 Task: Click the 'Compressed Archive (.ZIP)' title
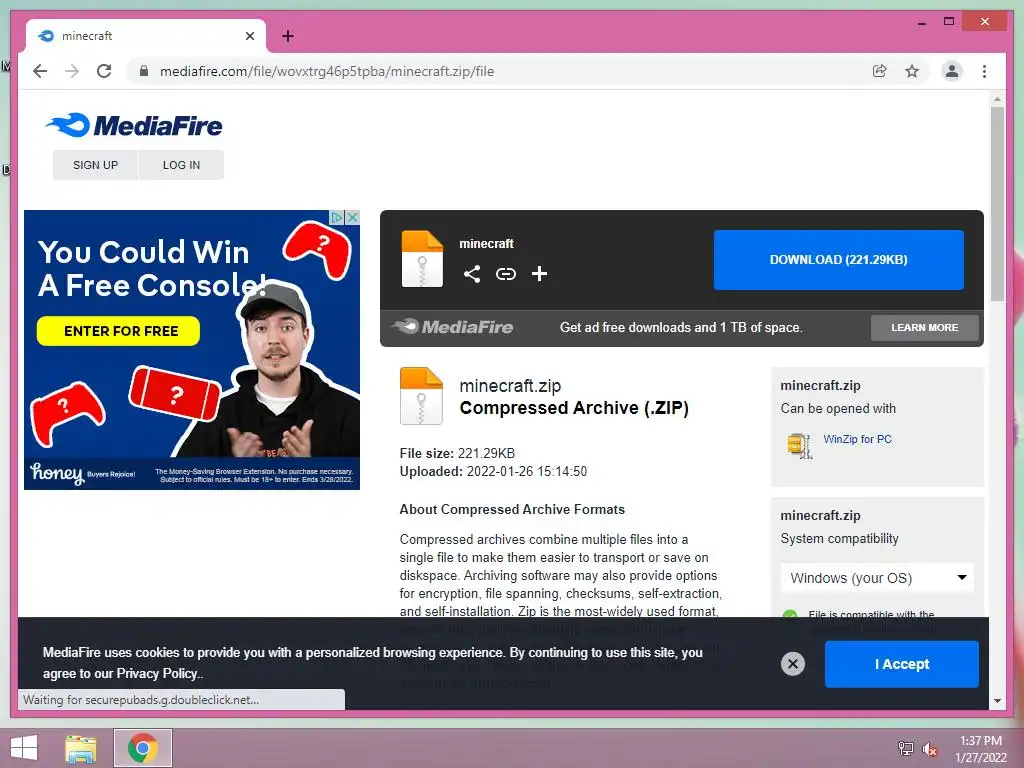tap(574, 408)
